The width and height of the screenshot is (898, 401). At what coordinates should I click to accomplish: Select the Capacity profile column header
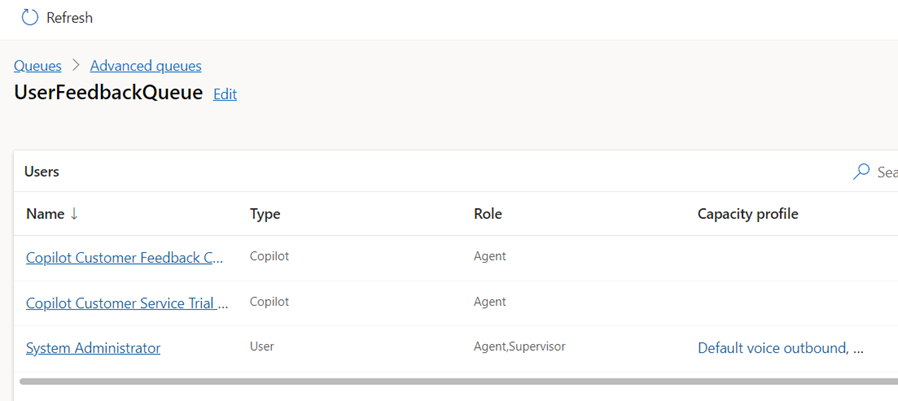pos(747,214)
